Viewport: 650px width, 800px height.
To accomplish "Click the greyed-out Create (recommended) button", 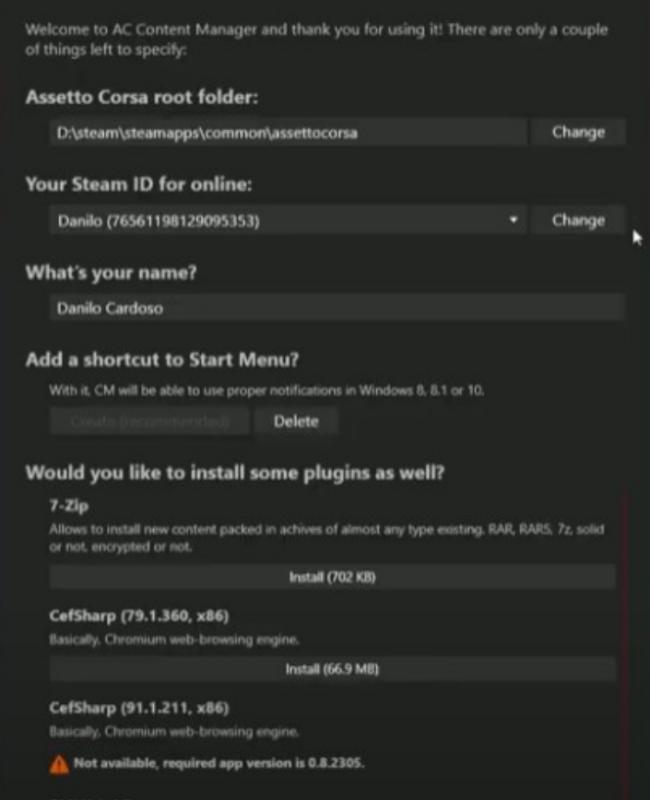I will (x=149, y=421).
